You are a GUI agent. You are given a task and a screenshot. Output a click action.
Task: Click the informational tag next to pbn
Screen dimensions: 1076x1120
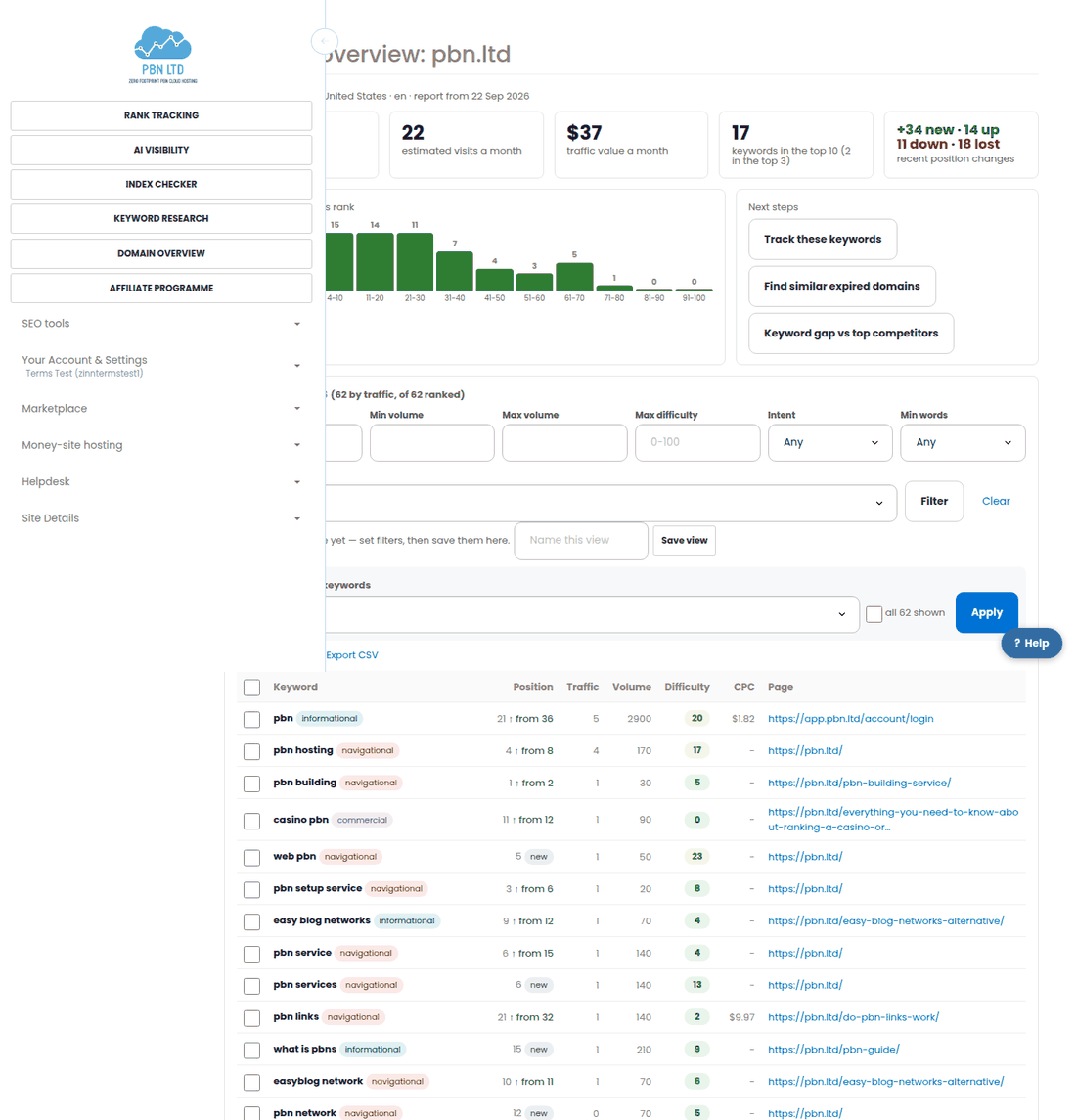tap(330, 719)
